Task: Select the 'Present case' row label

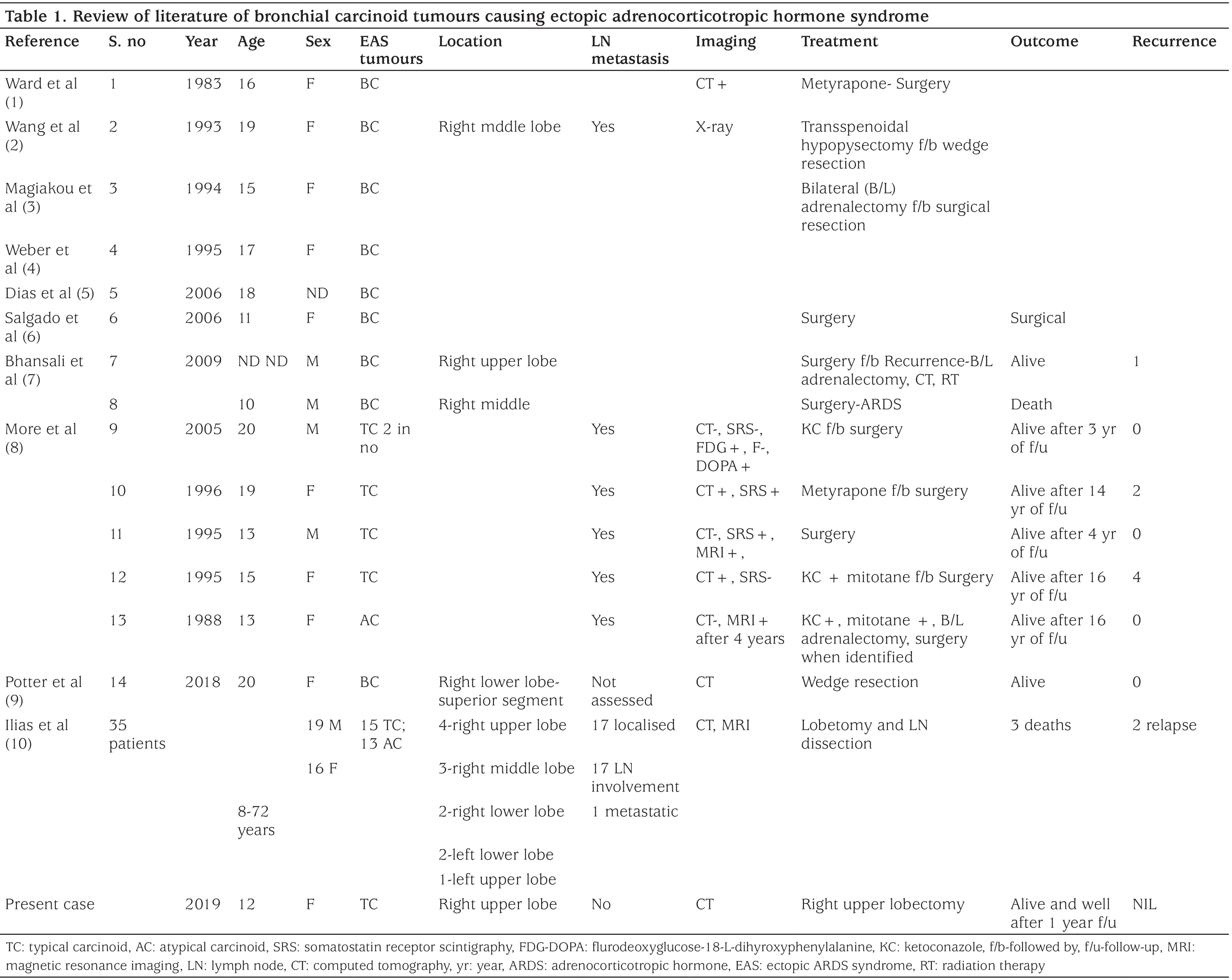Action: [x=50, y=905]
